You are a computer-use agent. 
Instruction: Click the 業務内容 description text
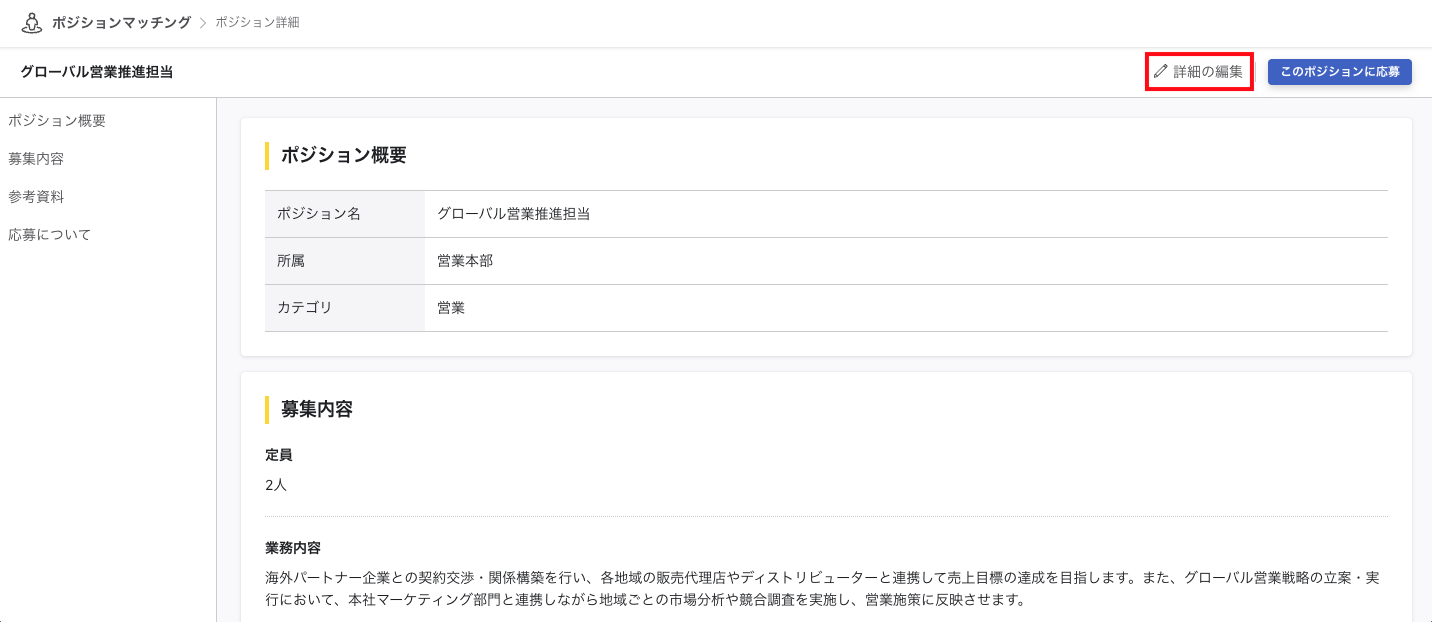point(700,574)
